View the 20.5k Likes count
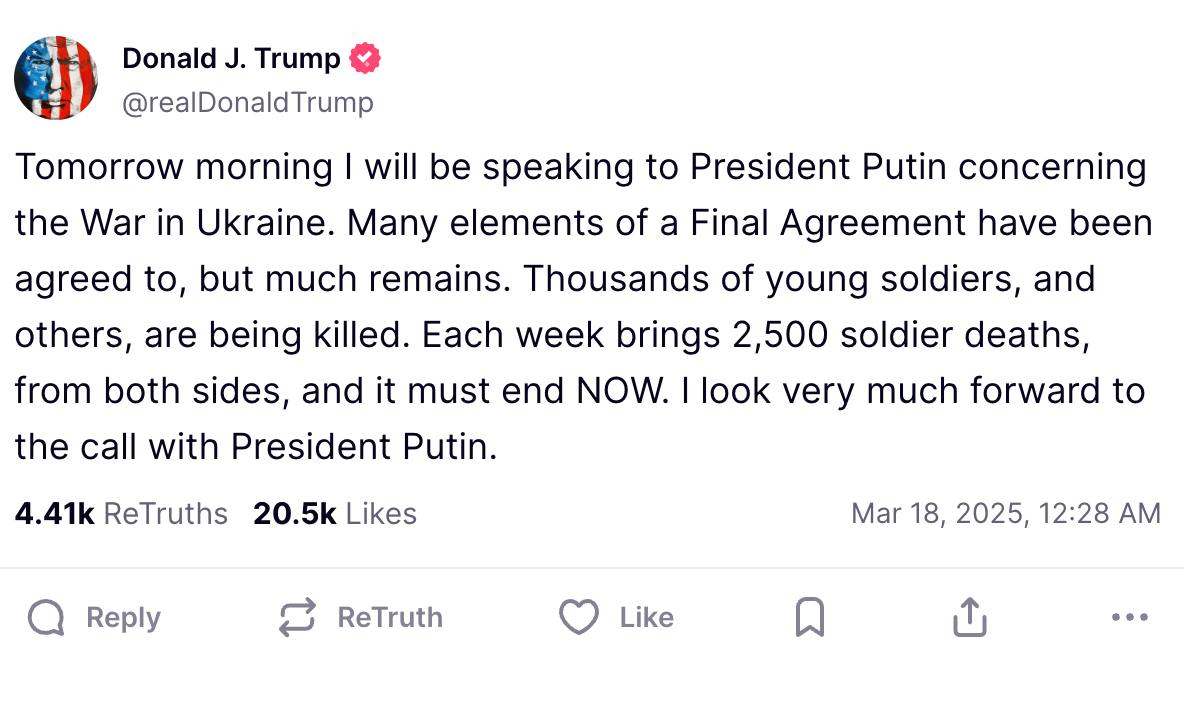The height and width of the screenshot is (714, 1184). point(294,514)
